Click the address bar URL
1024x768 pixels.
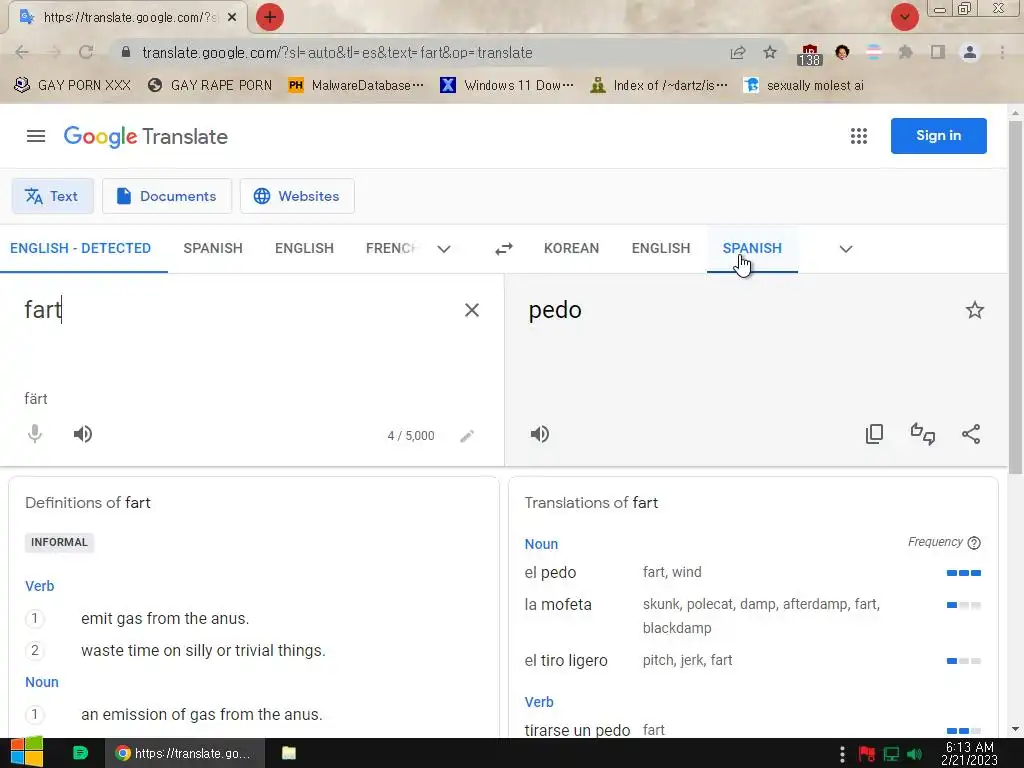(x=337, y=52)
